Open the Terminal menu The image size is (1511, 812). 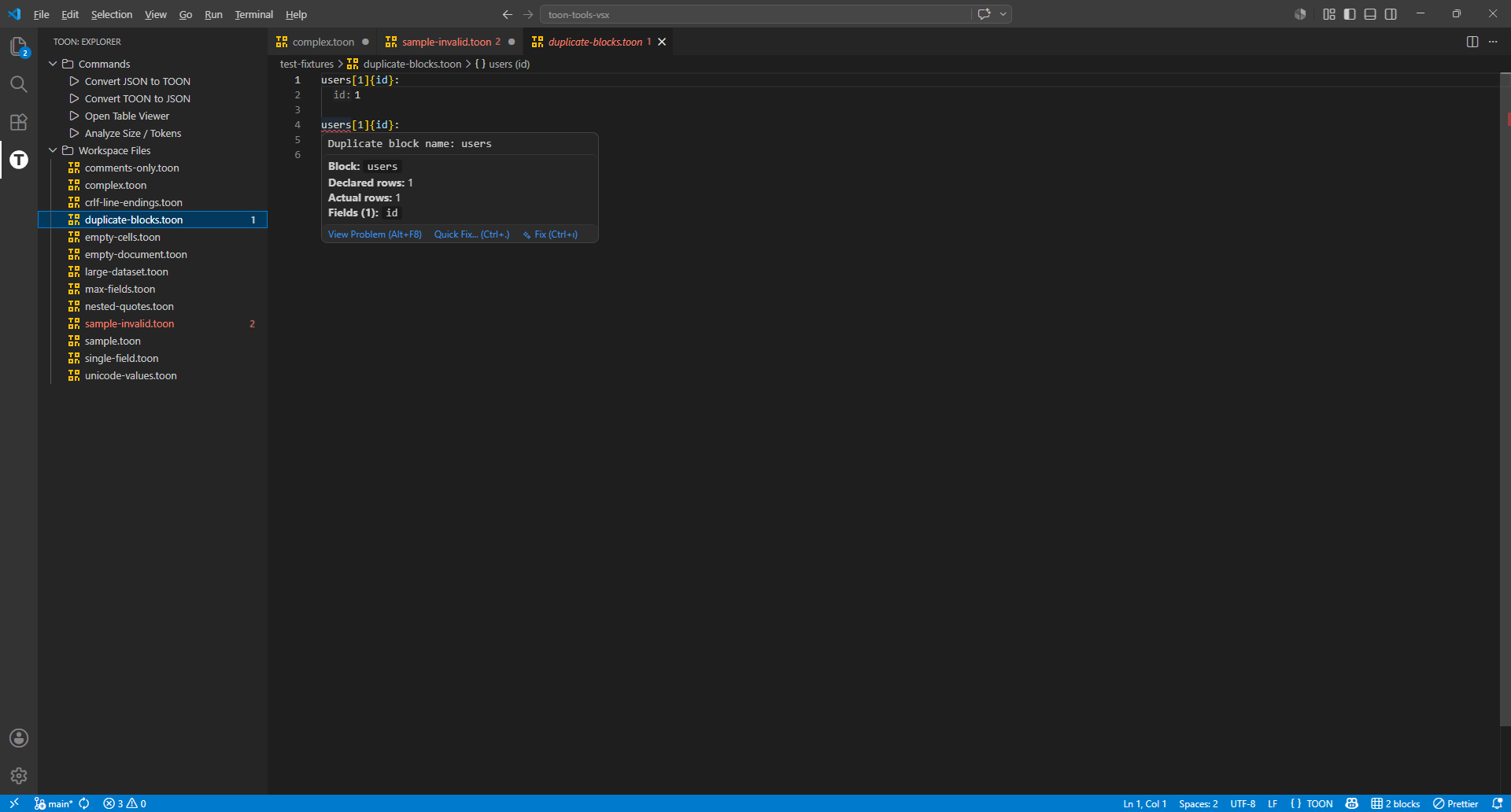coord(253,14)
